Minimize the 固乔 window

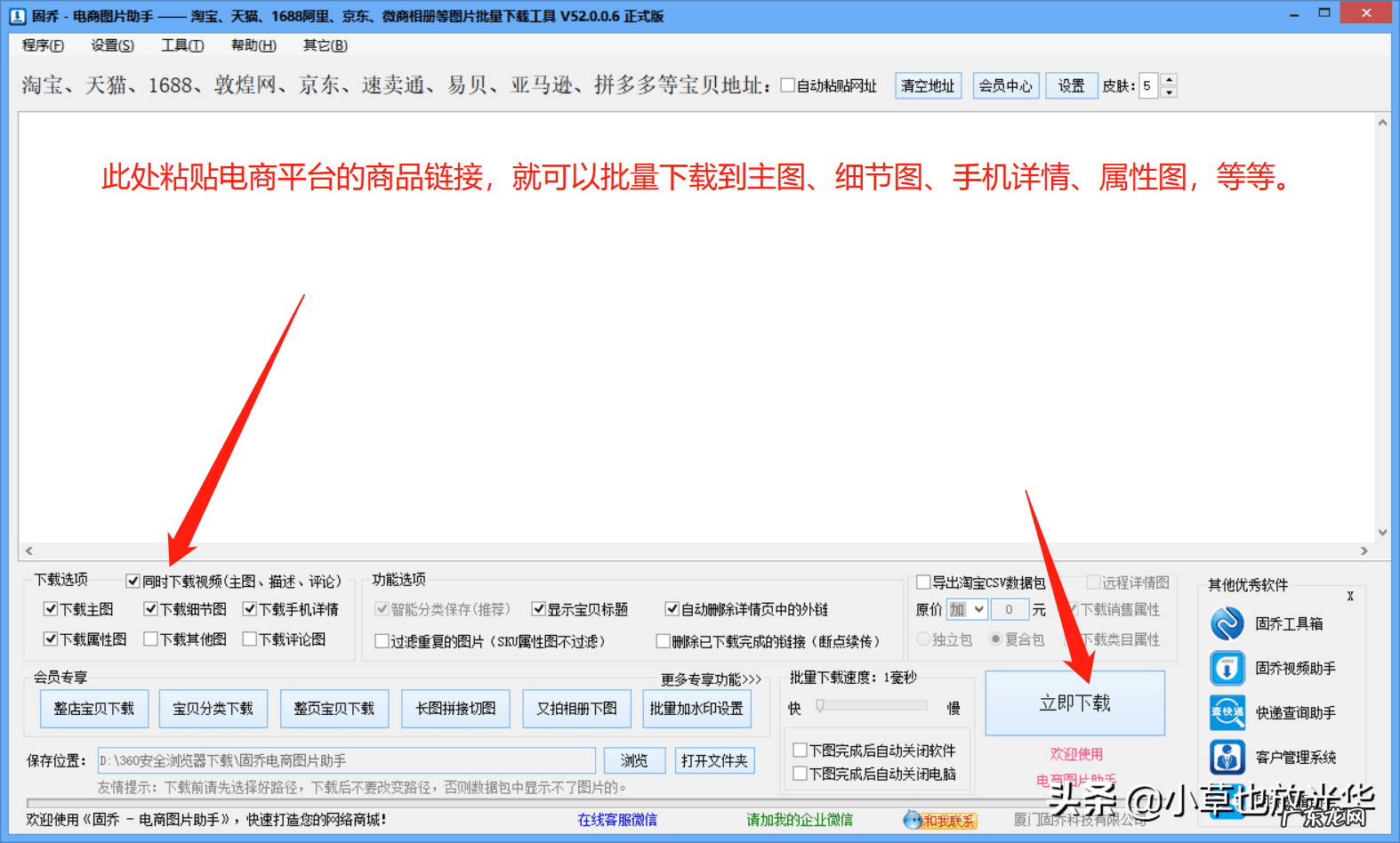click(1294, 15)
